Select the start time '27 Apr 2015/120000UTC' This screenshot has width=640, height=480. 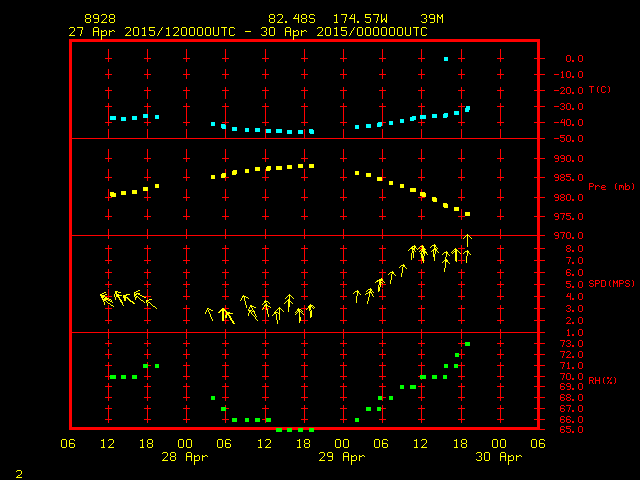[152, 32]
